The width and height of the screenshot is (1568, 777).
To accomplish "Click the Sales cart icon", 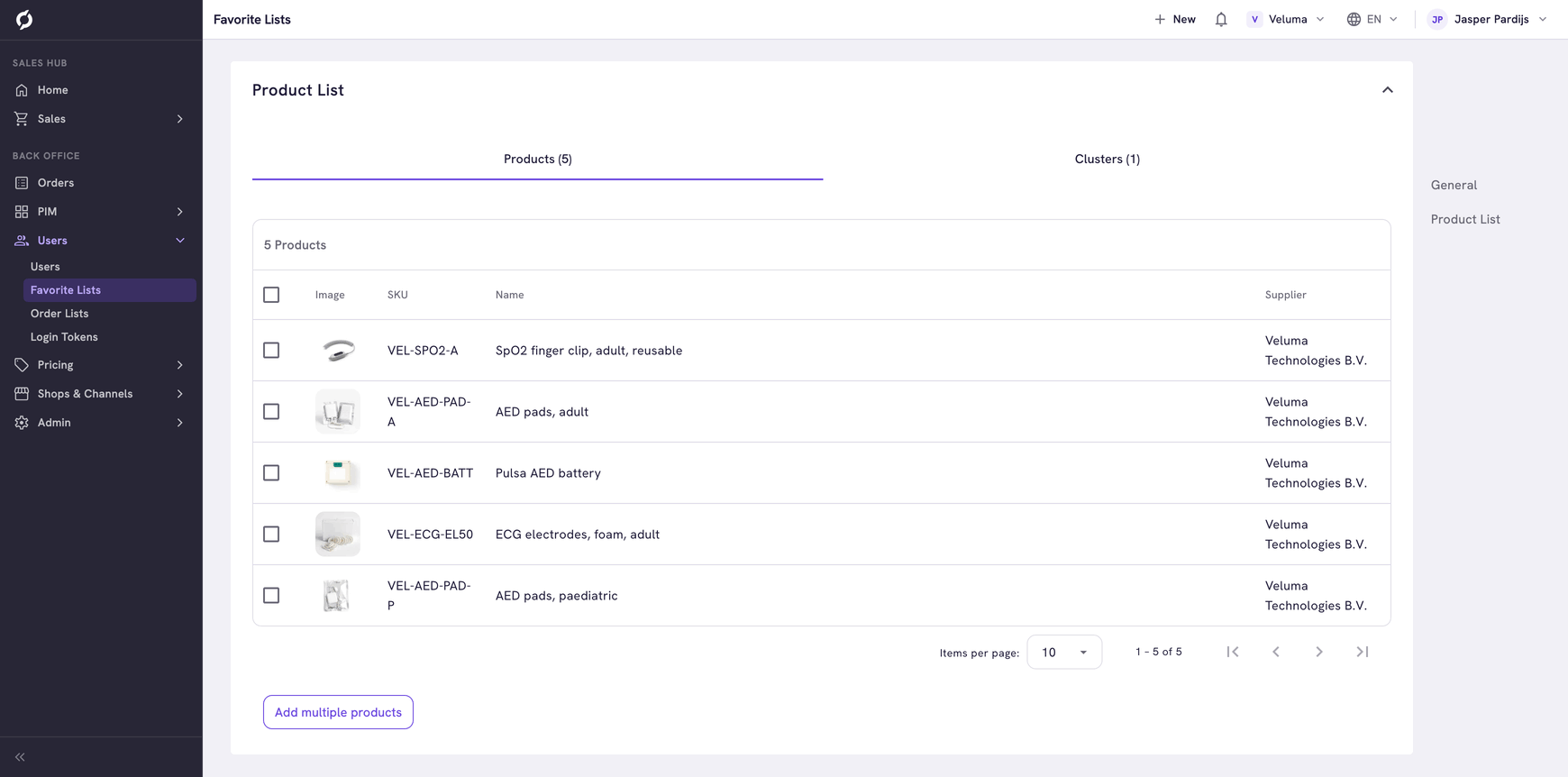I will [x=22, y=119].
